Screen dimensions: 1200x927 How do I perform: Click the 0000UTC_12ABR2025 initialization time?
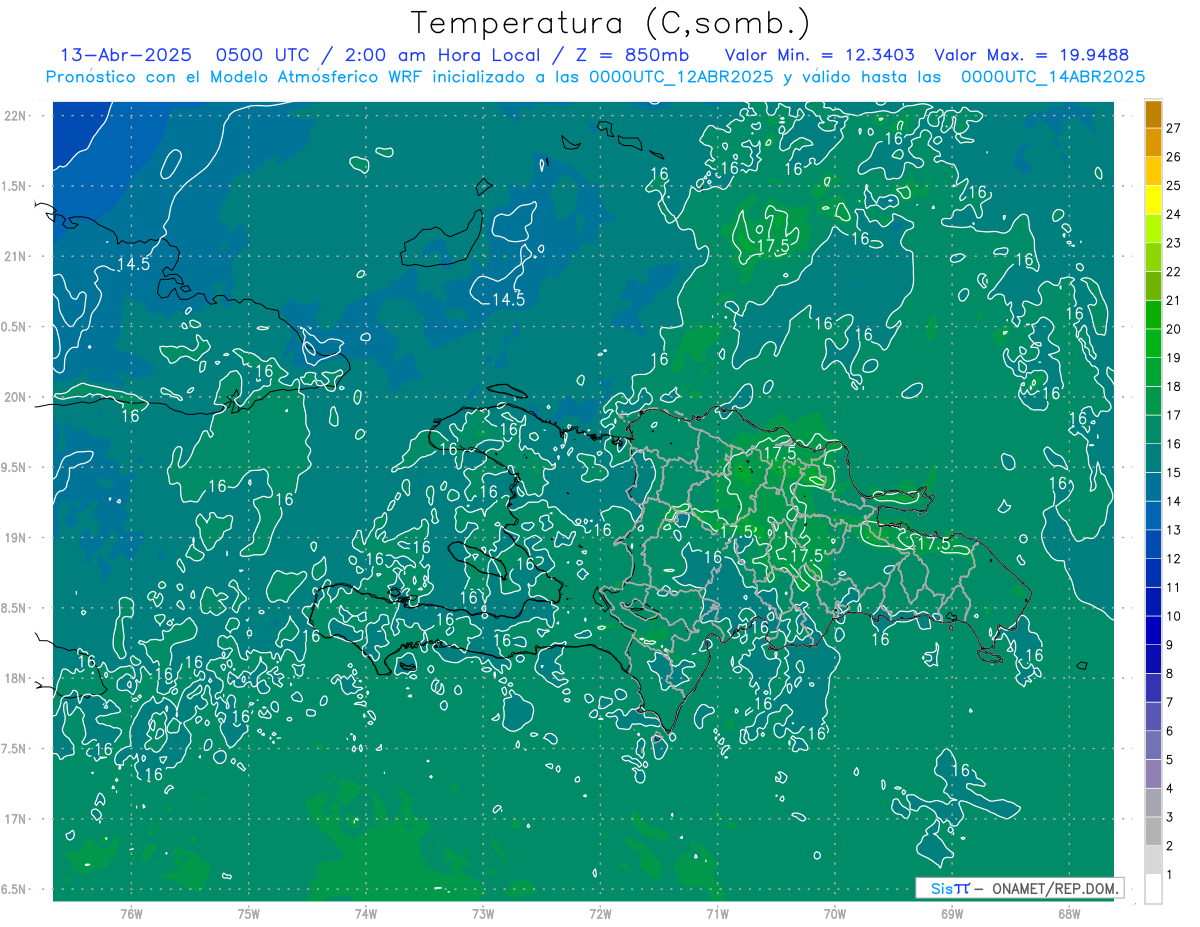(681, 76)
